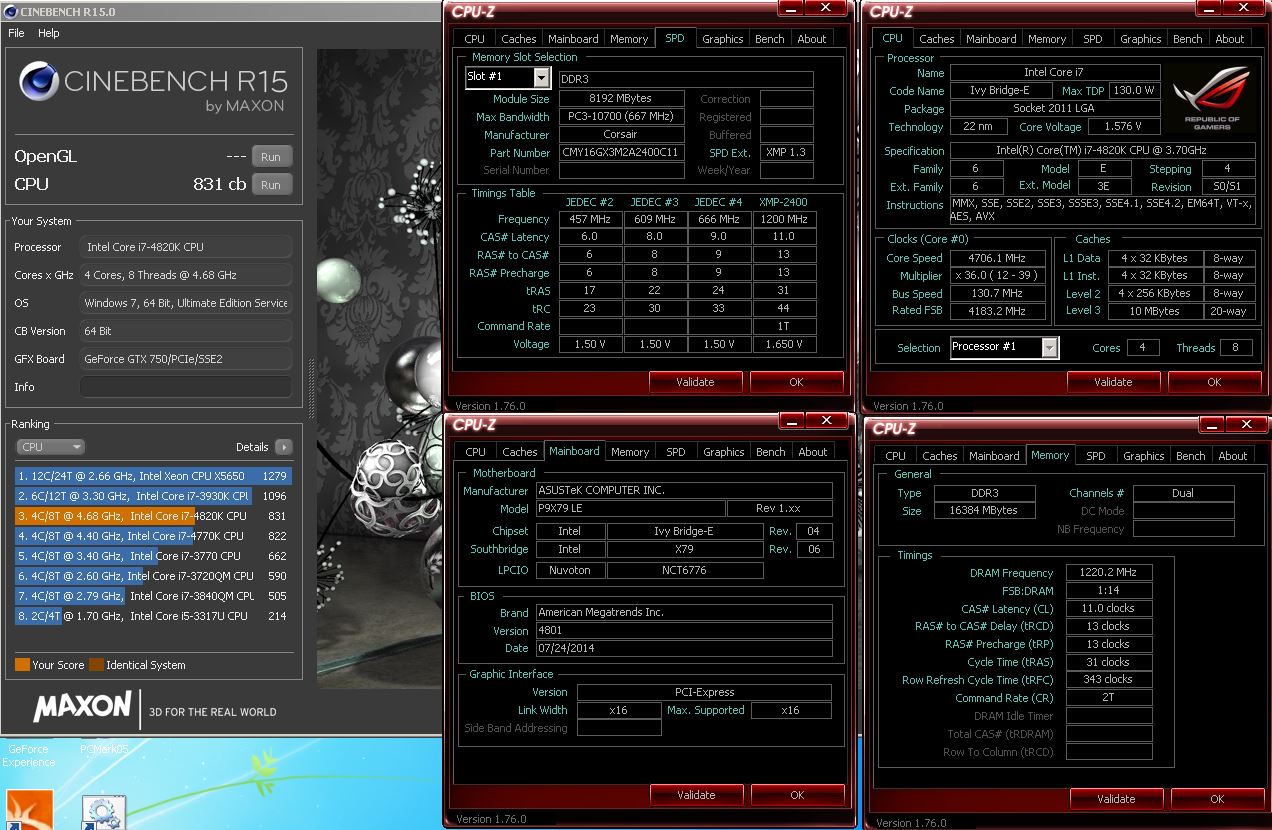Select the Core i7-3720QM ranking row

click(x=154, y=576)
